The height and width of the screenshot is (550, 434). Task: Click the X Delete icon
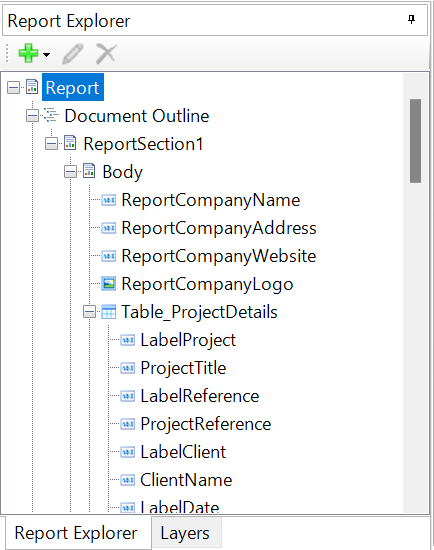pos(106,54)
